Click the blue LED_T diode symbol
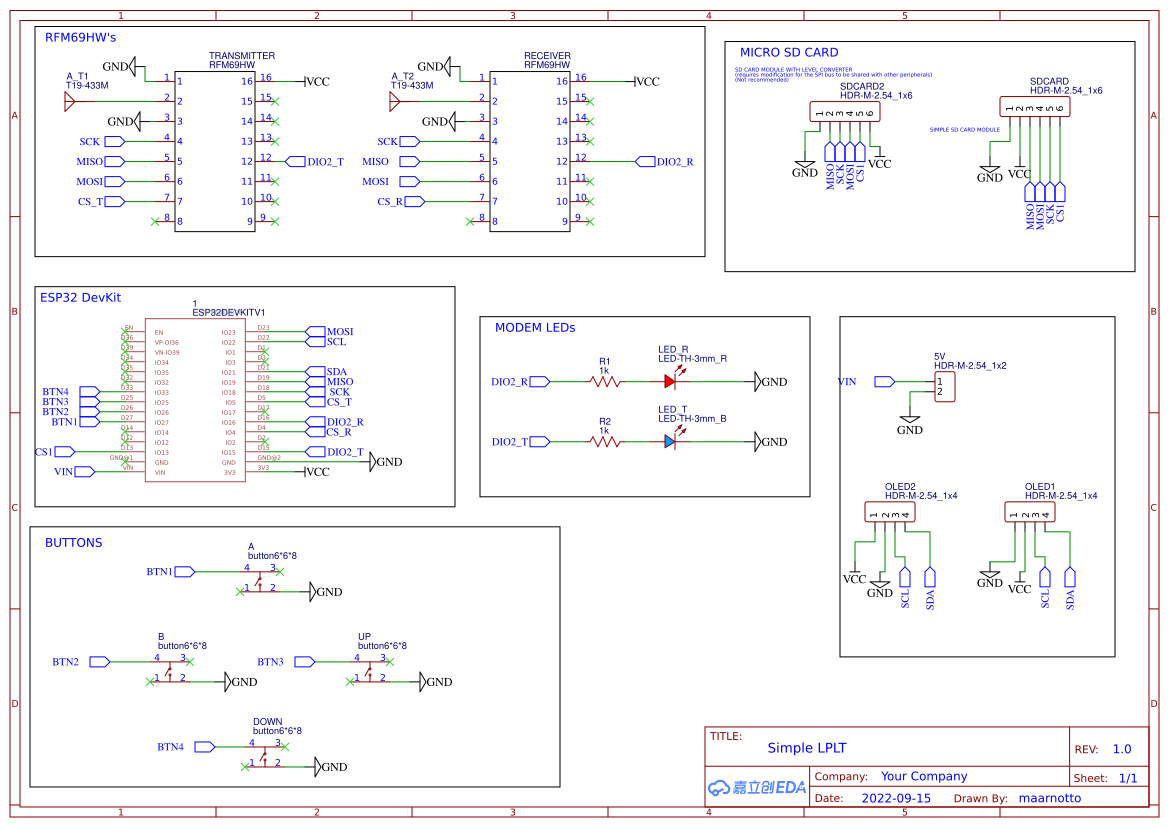This screenshot has width=1169, height=828. pyautogui.click(x=671, y=441)
